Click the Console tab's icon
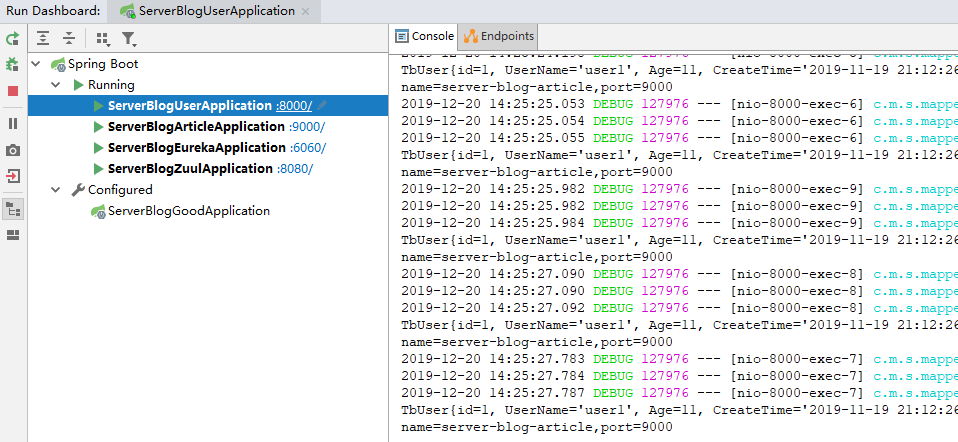The width and height of the screenshot is (958, 442). (x=401, y=36)
